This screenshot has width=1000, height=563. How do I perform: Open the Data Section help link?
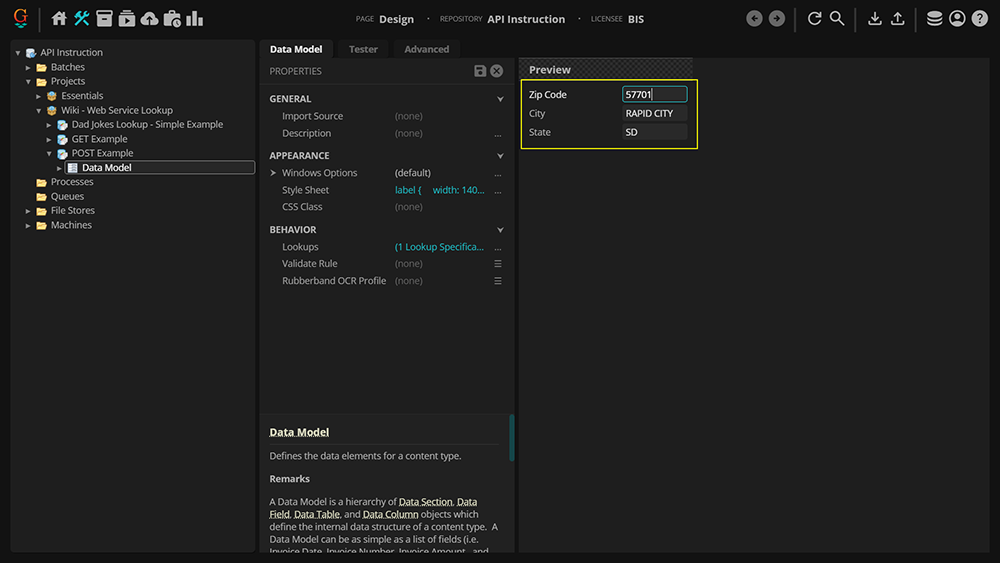pos(425,501)
